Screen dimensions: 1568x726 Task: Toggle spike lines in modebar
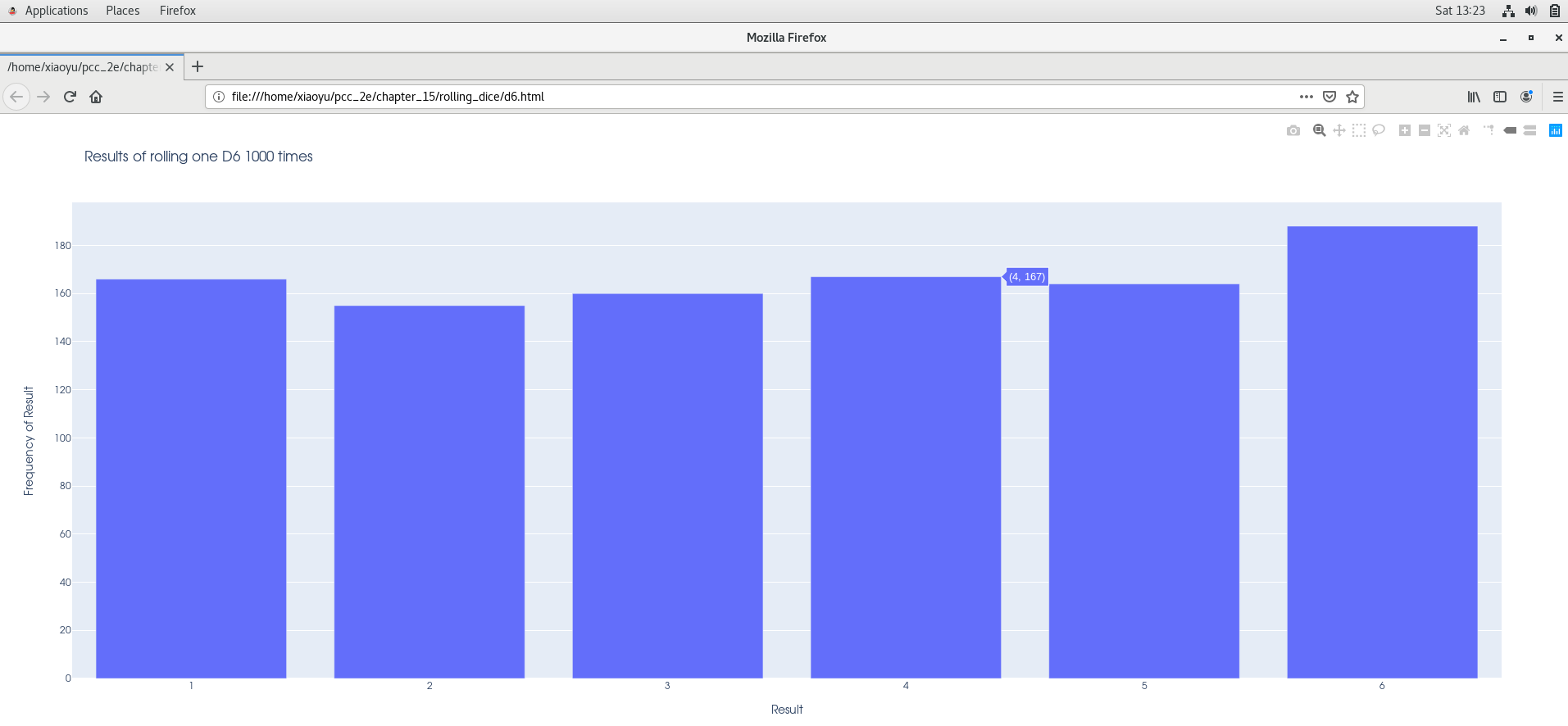pos(1489,130)
